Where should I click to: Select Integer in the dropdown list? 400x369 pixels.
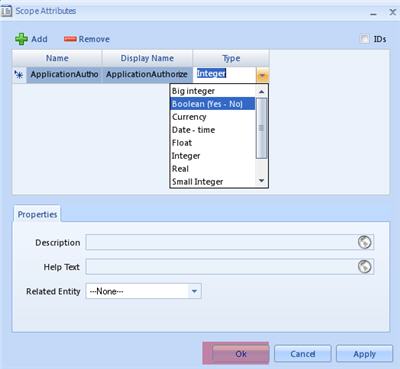[x=213, y=156]
